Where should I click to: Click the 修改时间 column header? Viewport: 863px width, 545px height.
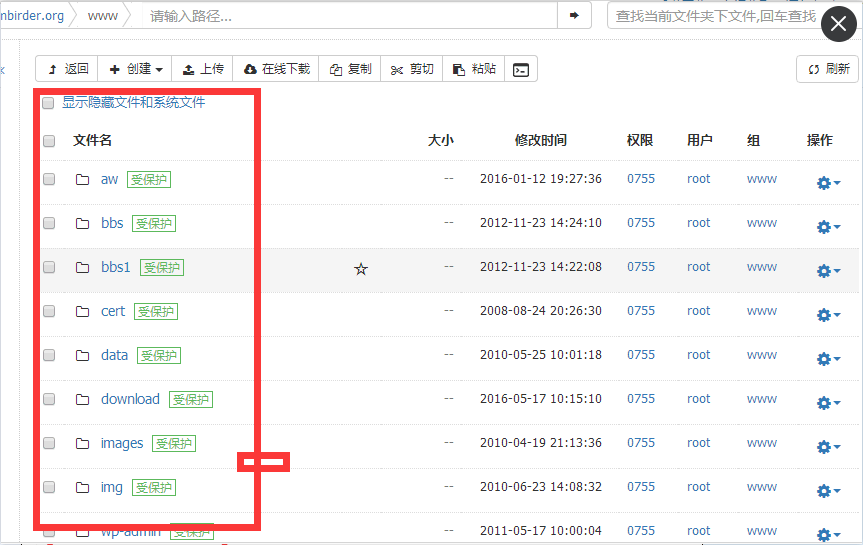point(540,140)
